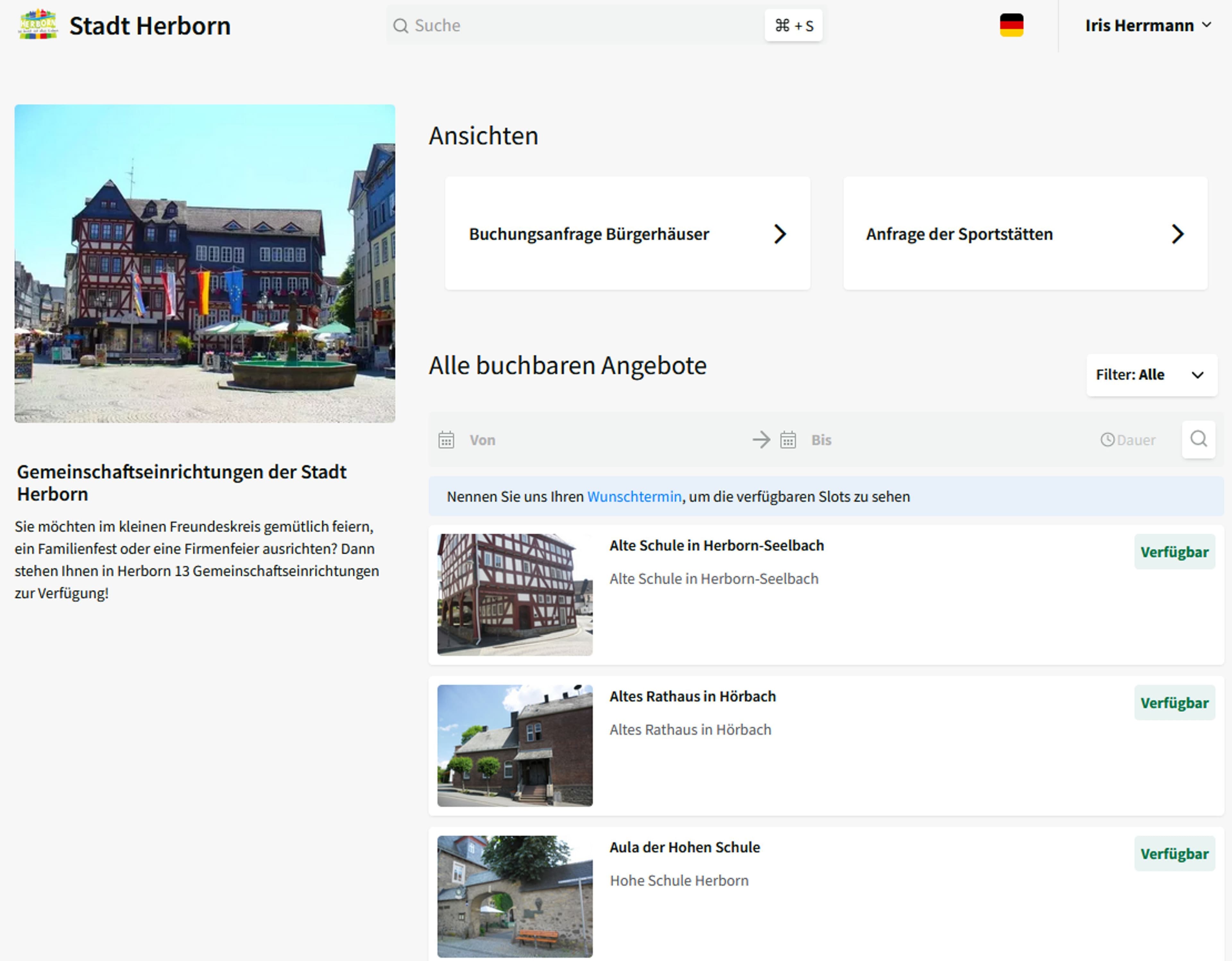
Task: Open Alte Schule in Herborn-Seelbach listing
Action: [716, 545]
